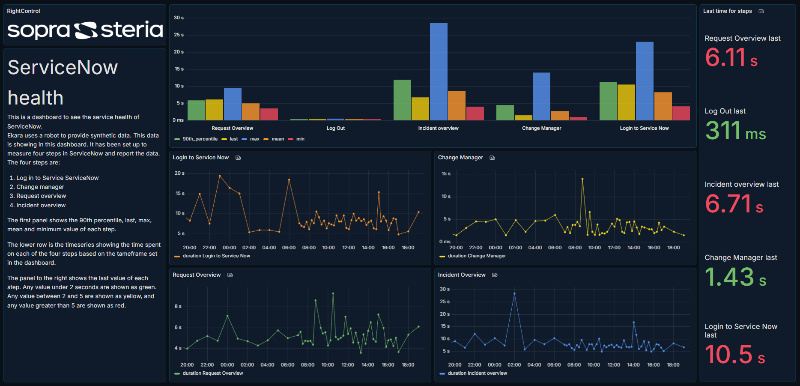Click the orange mean bar in Incident overview group
800x386 pixels.
[x=457, y=106]
